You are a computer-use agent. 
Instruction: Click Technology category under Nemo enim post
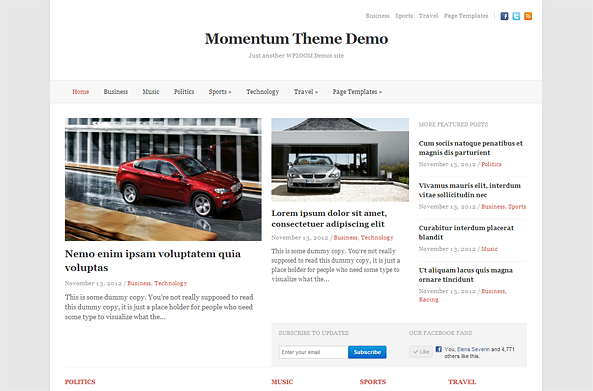click(x=171, y=283)
